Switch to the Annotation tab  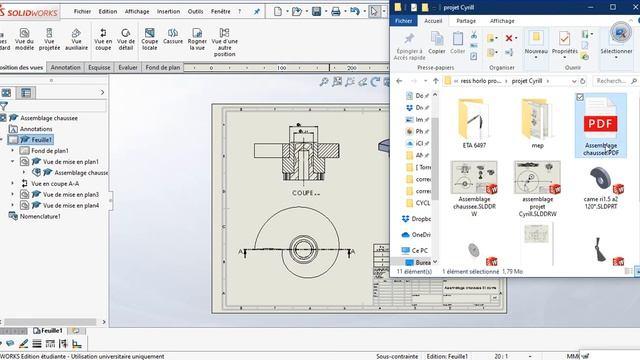pos(65,67)
